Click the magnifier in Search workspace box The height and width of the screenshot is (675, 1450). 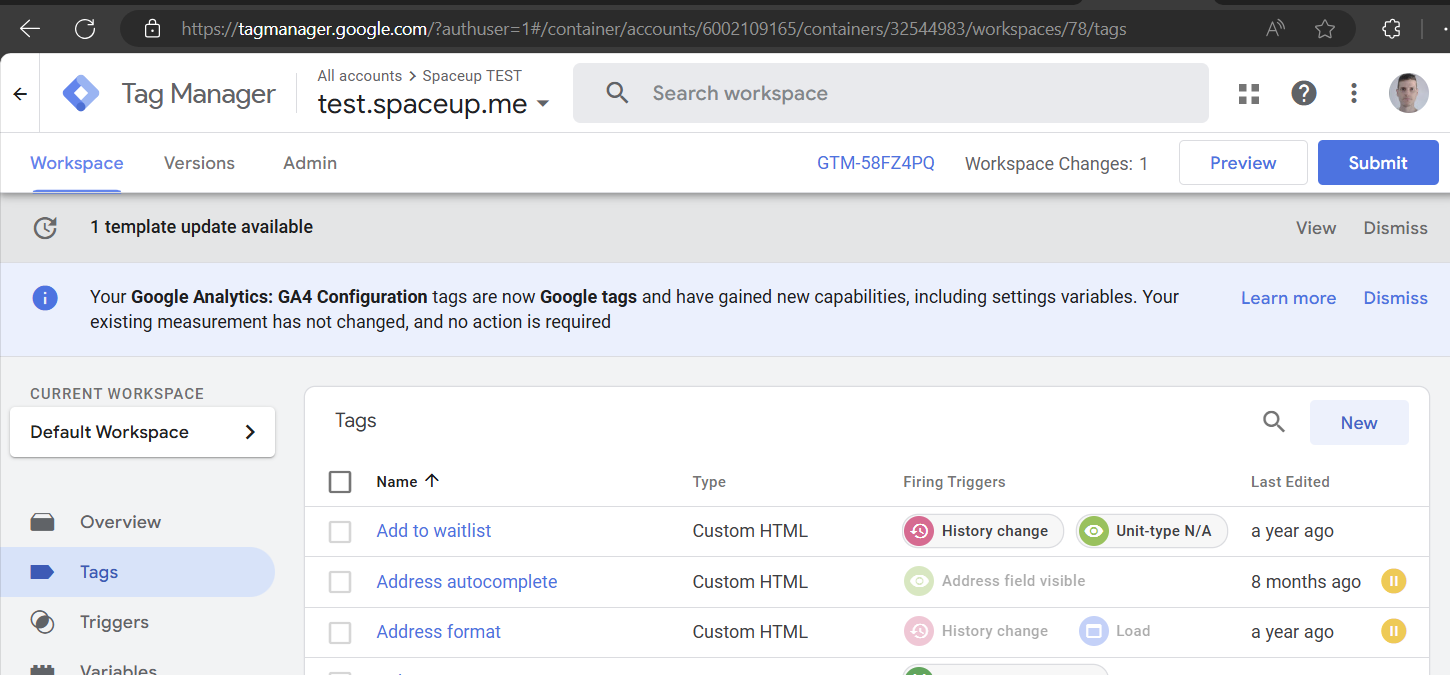[618, 93]
